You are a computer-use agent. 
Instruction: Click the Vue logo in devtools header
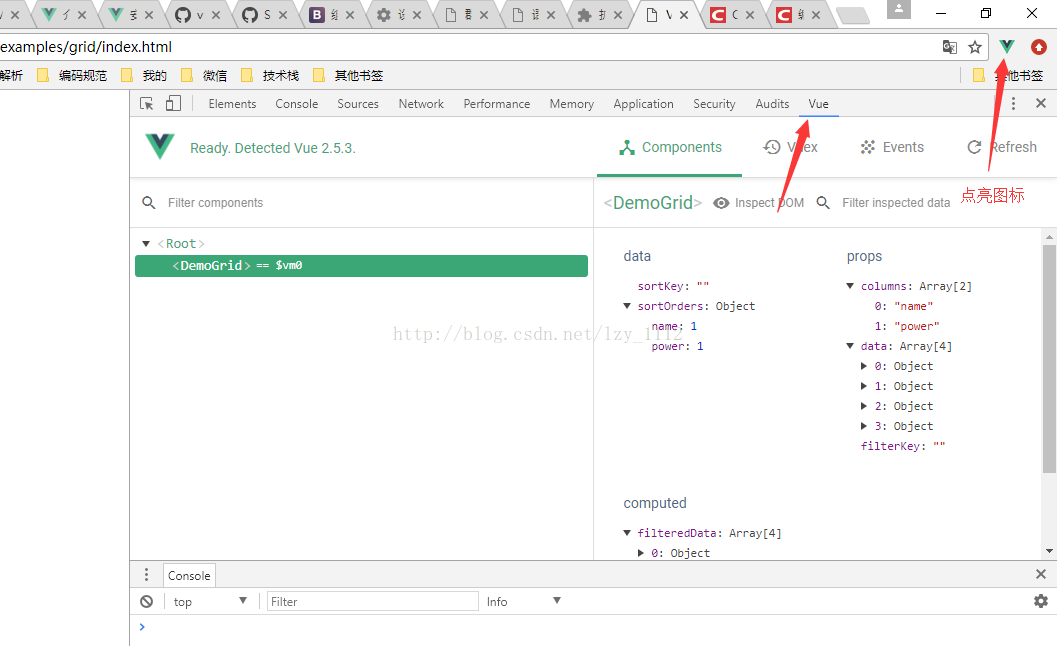click(160, 146)
